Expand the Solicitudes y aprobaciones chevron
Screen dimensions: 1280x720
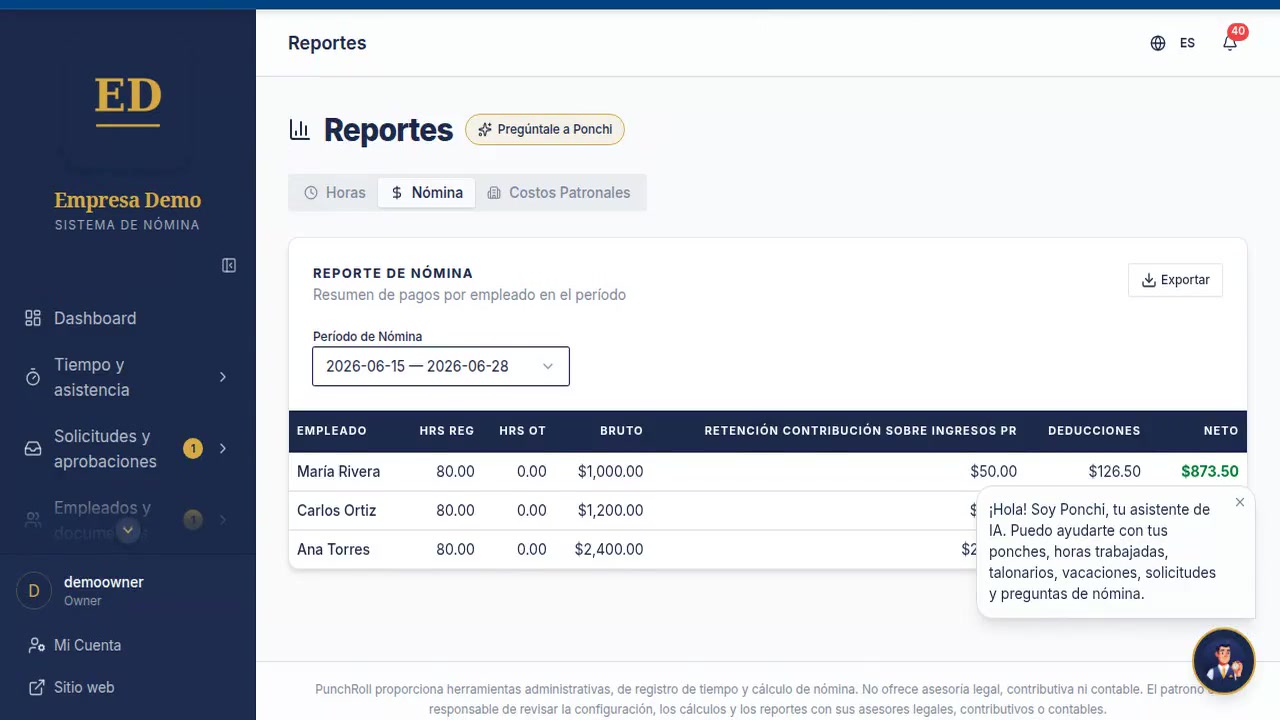(x=223, y=449)
